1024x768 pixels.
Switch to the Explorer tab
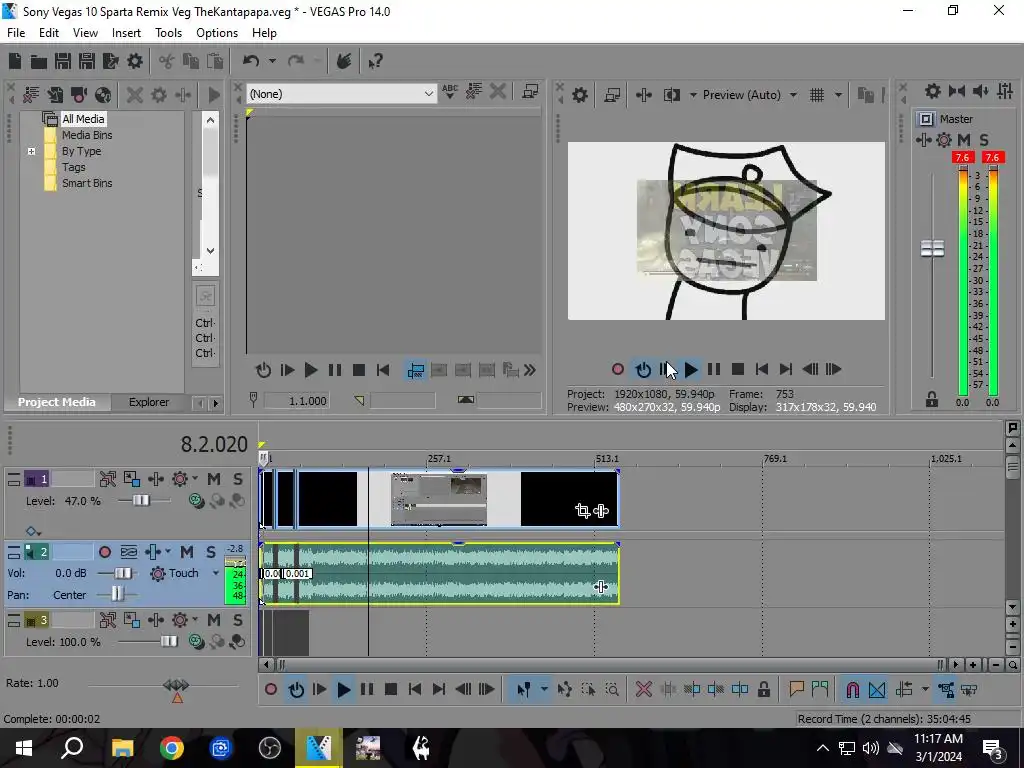tap(149, 402)
